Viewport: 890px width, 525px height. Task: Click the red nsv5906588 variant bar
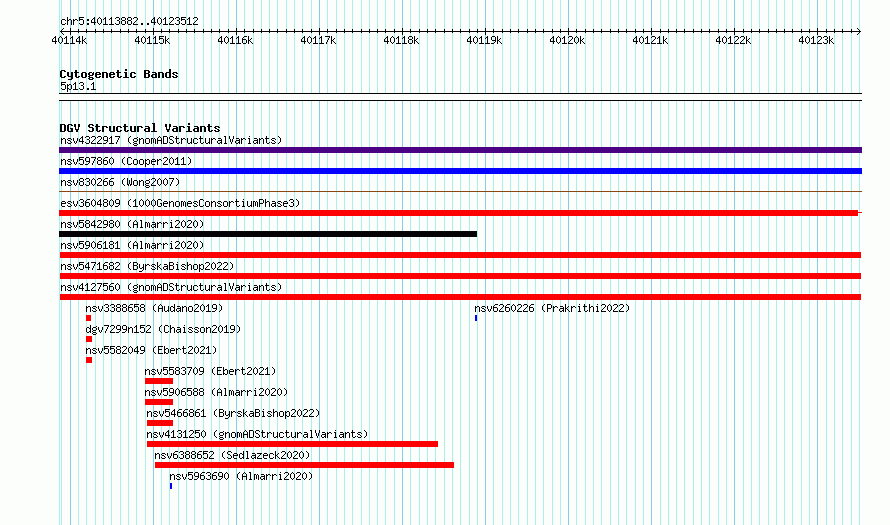[159, 402]
